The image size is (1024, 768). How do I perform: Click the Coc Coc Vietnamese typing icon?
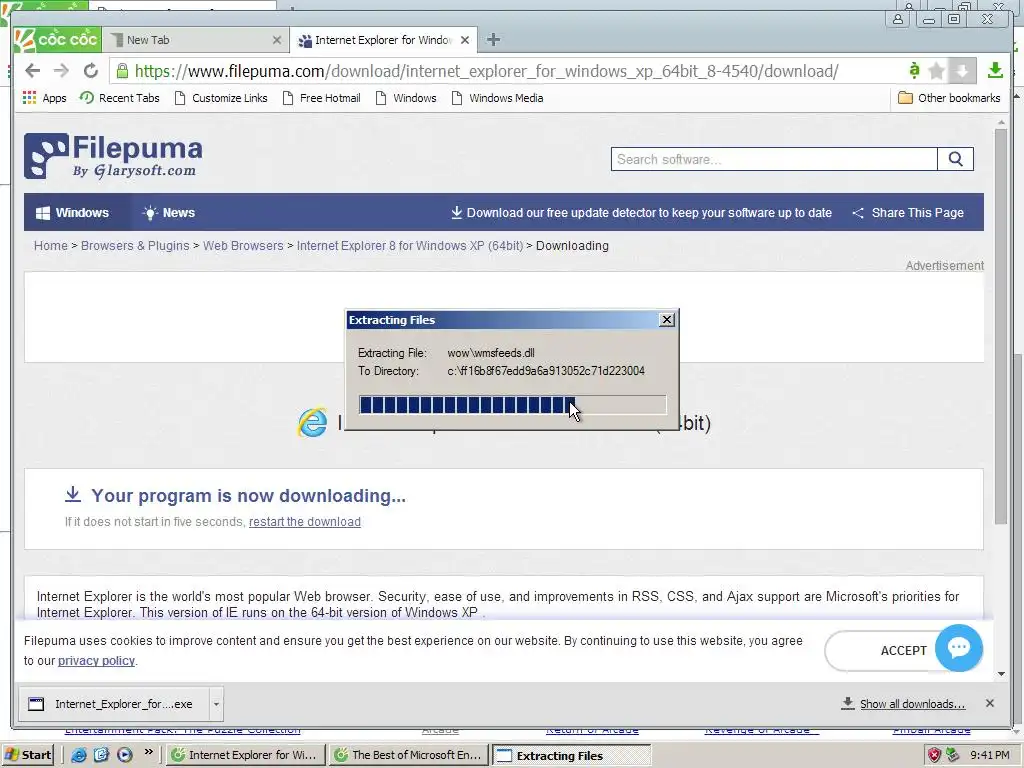pos(914,69)
